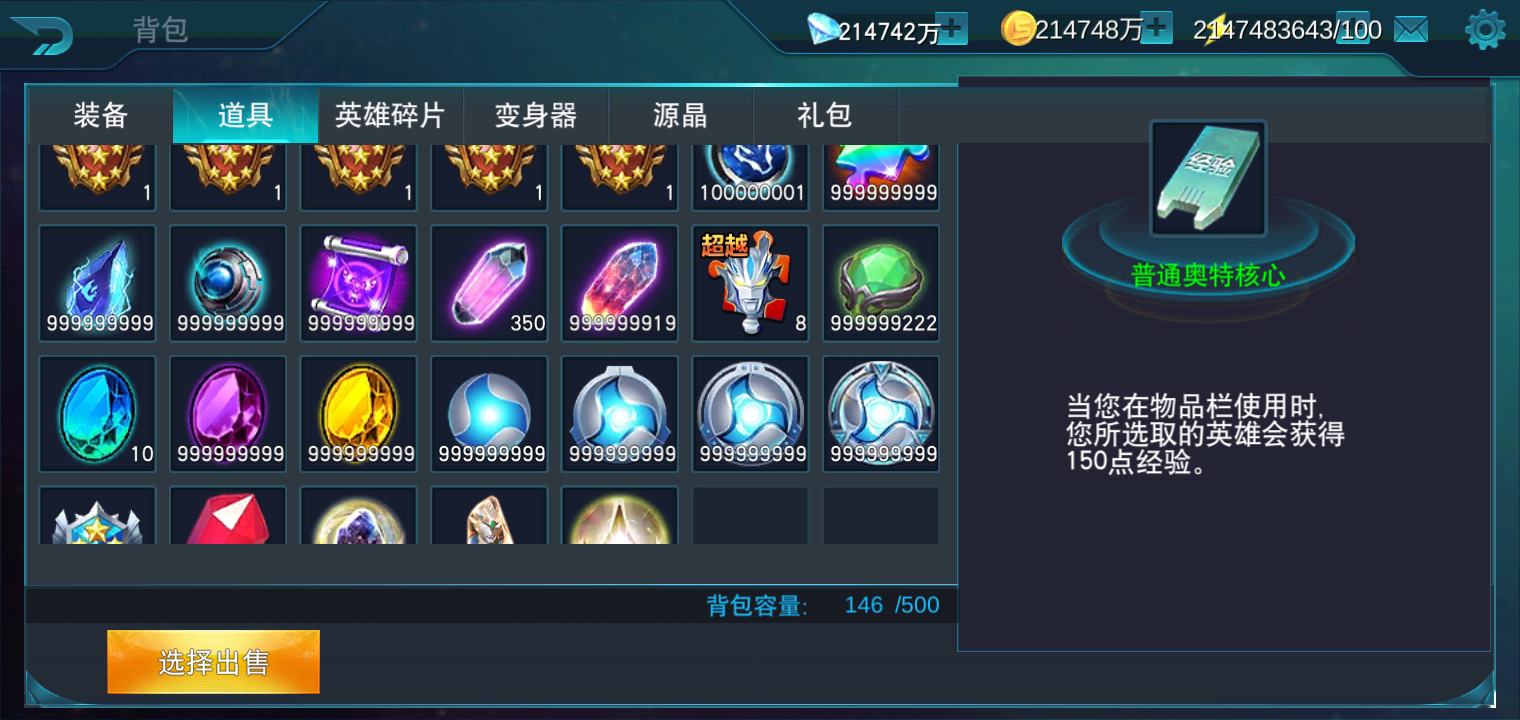Add diamonds with the plus button
The height and width of the screenshot is (720, 1520).
953,30
